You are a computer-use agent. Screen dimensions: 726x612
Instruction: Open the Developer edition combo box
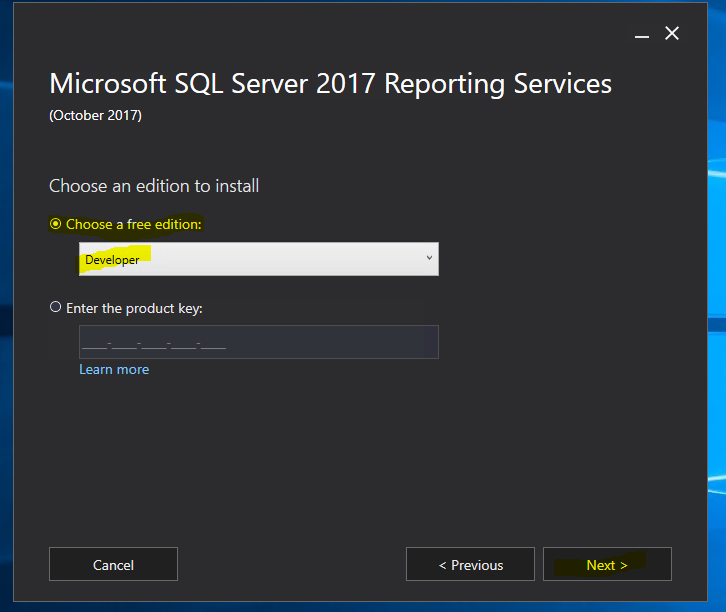pyautogui.click(x=259, y=259)
